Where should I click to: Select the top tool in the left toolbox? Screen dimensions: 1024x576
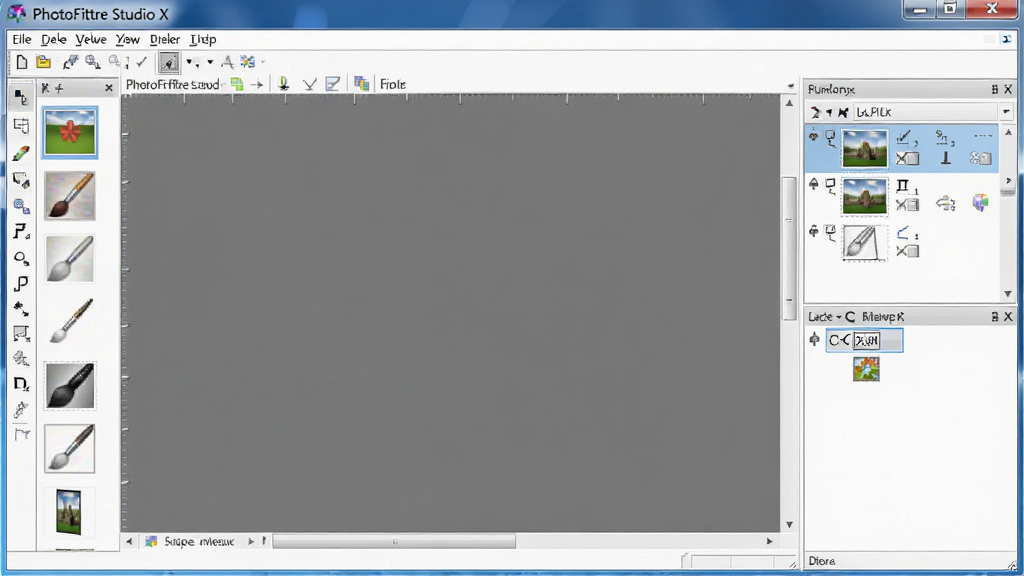[21, 98]
